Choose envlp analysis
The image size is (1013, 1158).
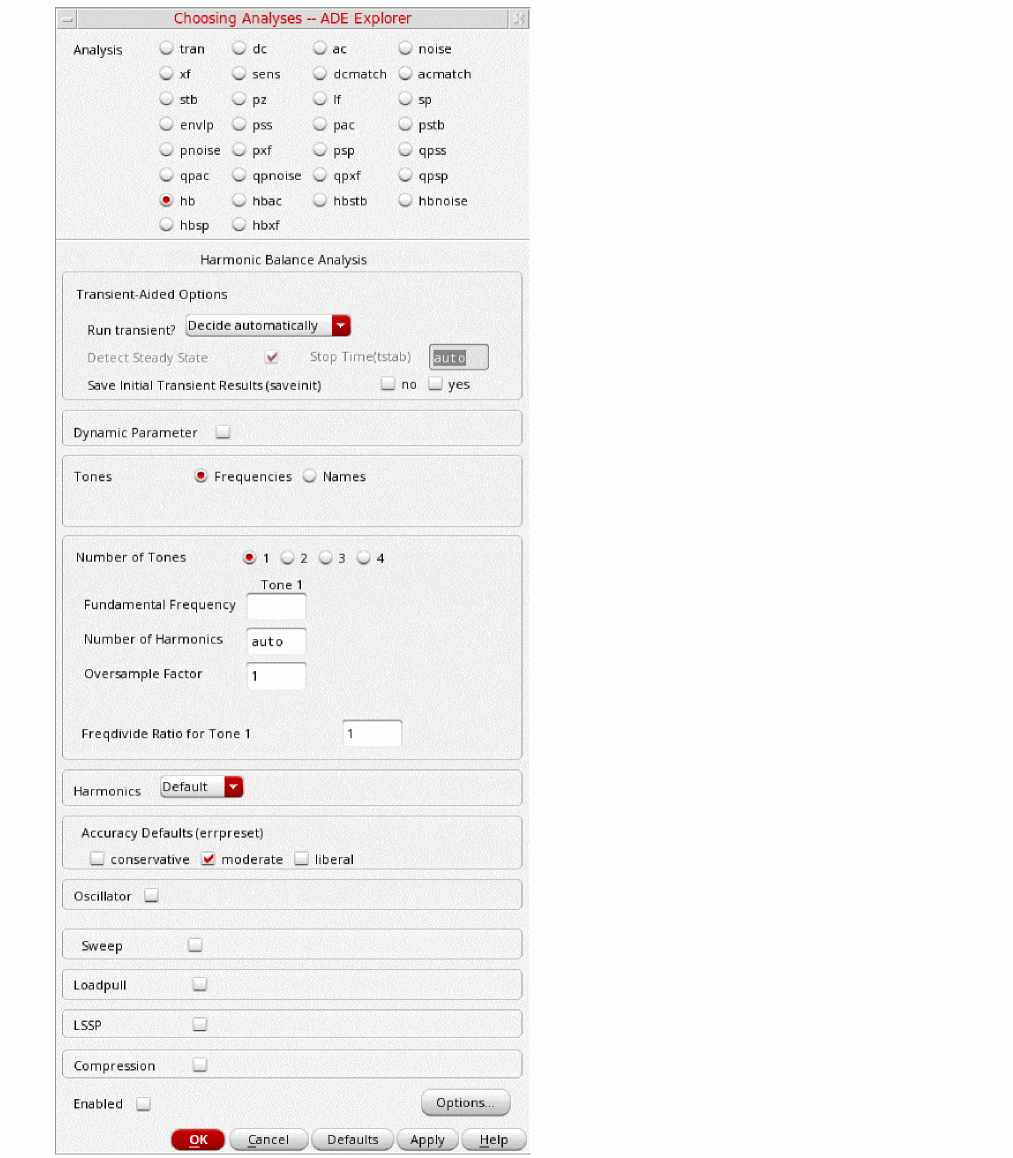pyautogui.click(x=167, y=125)
